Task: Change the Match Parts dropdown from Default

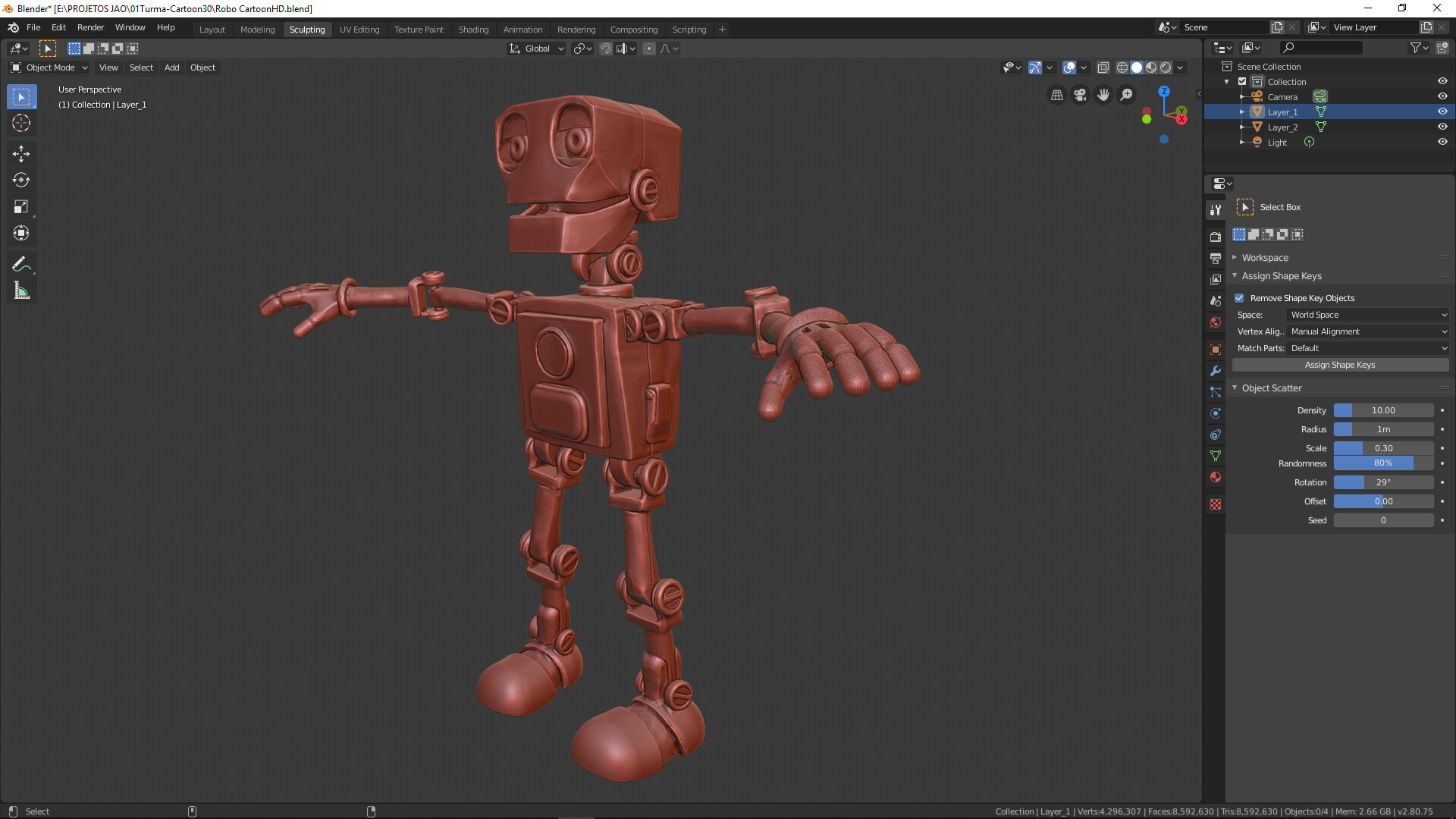Action: 1367,347
